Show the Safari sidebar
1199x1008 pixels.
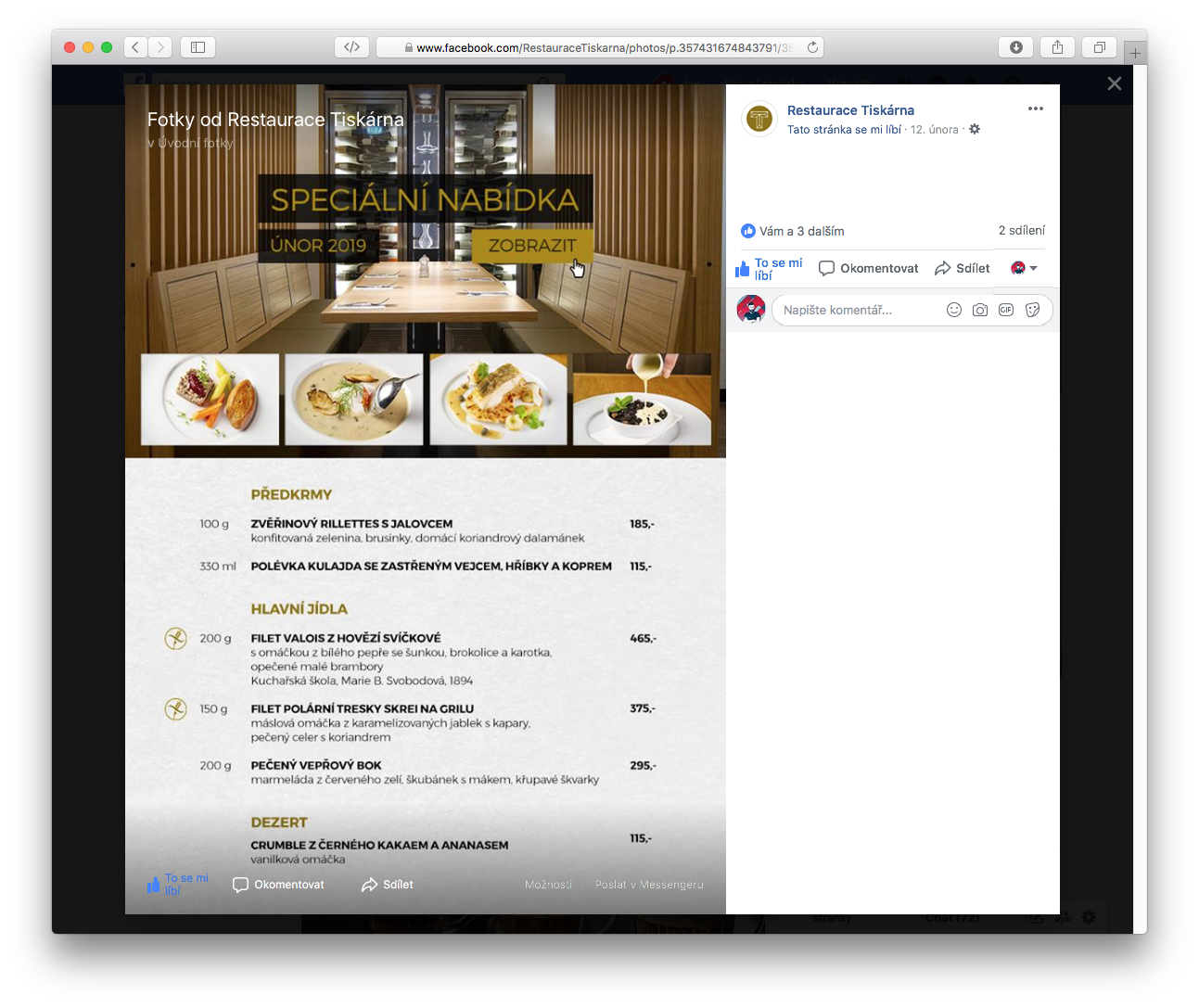pos(198,47)
